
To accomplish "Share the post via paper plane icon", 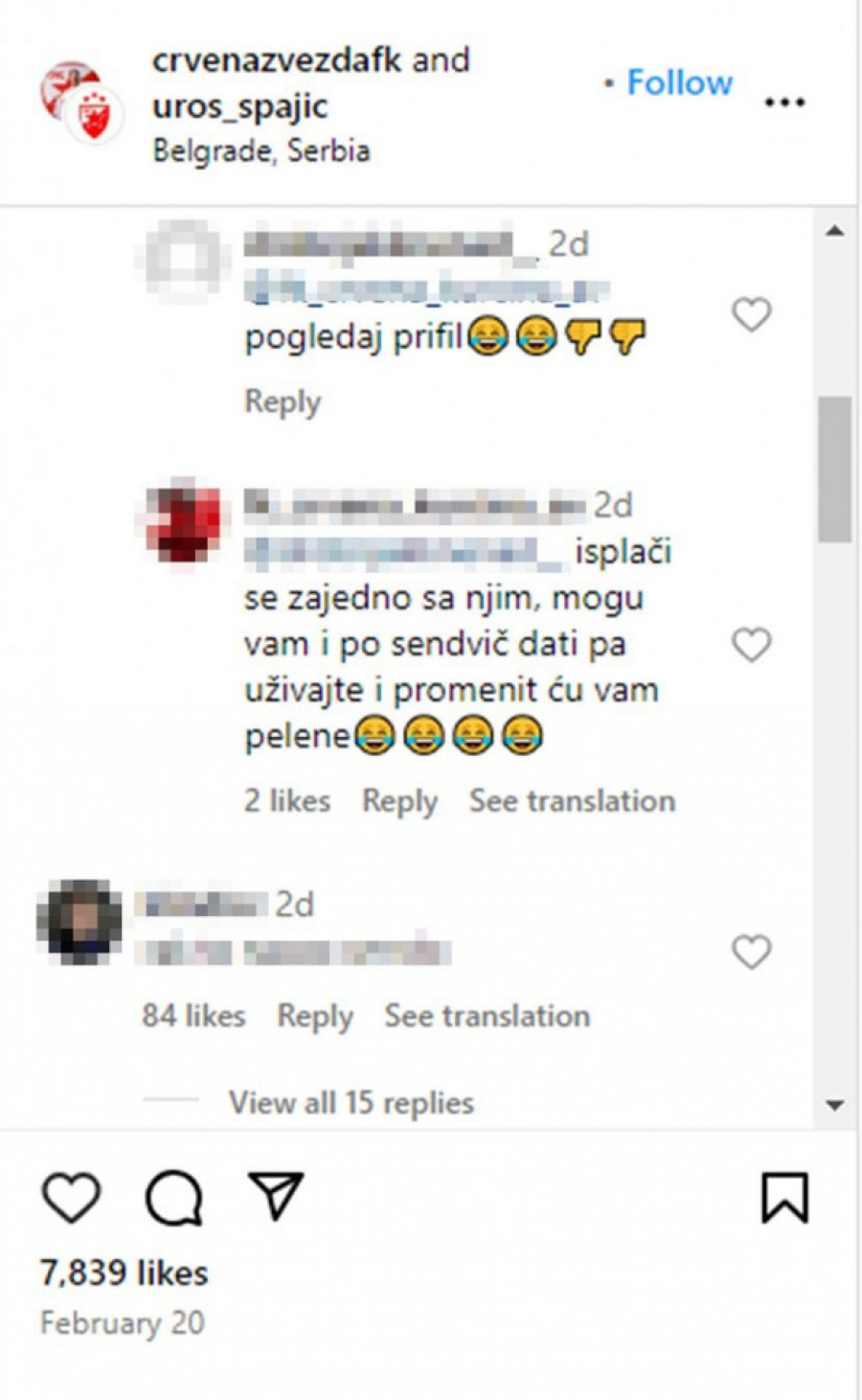I will (276, 1195).
